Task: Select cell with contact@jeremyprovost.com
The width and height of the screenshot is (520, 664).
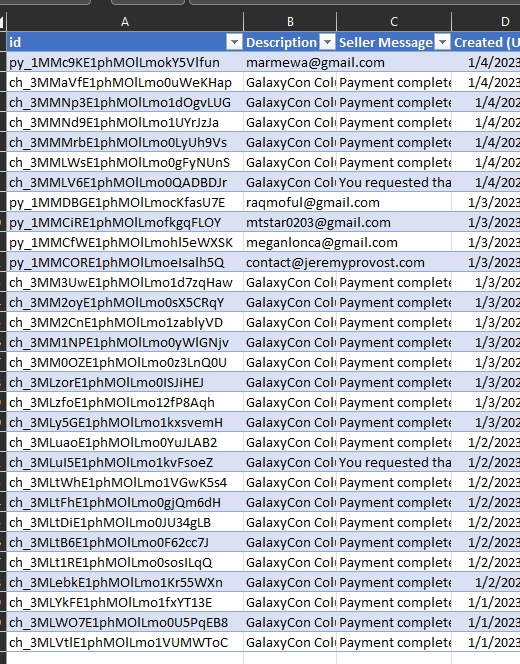Action: tap(290, 263)
